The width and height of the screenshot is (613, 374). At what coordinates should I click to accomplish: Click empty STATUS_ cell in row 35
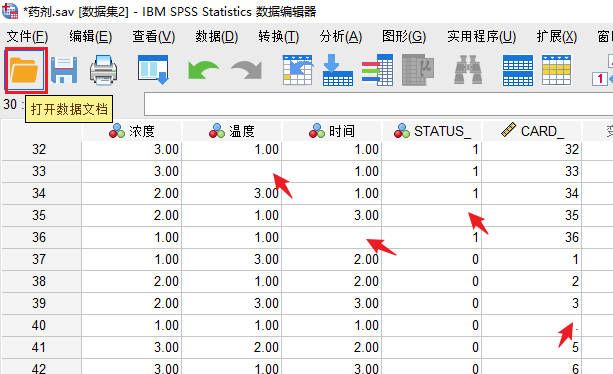click(x=432, y=215)
